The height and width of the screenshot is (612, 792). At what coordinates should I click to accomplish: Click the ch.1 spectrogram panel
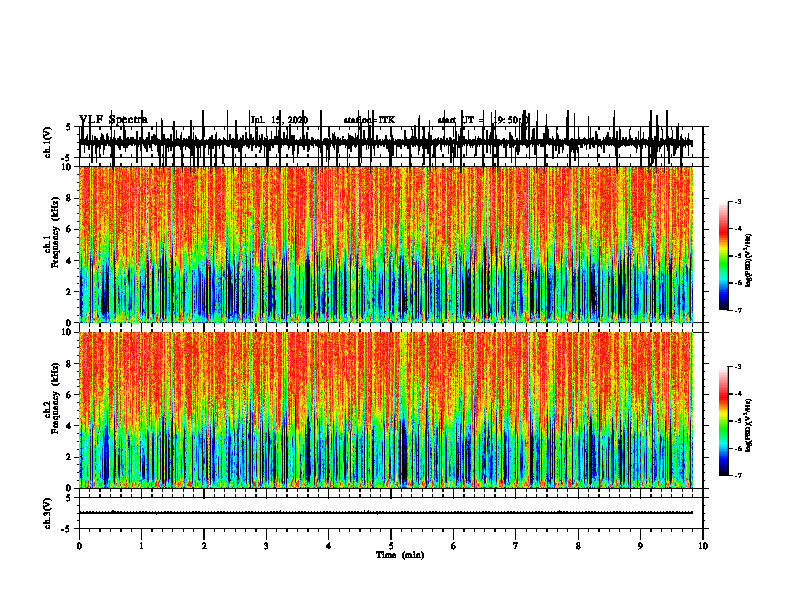tap(386, 244)
